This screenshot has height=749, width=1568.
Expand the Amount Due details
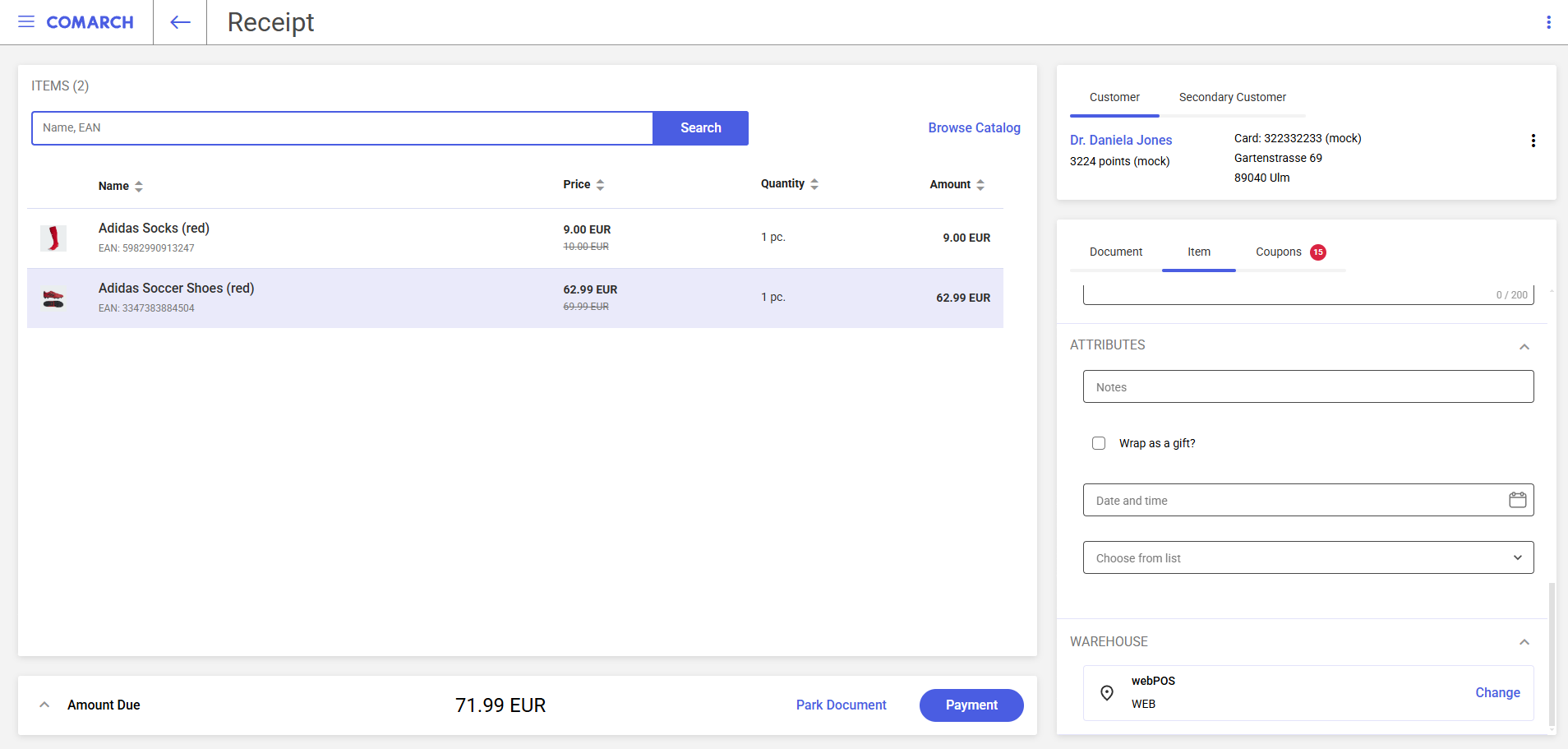pyautogui.click(x=44, y=705)
